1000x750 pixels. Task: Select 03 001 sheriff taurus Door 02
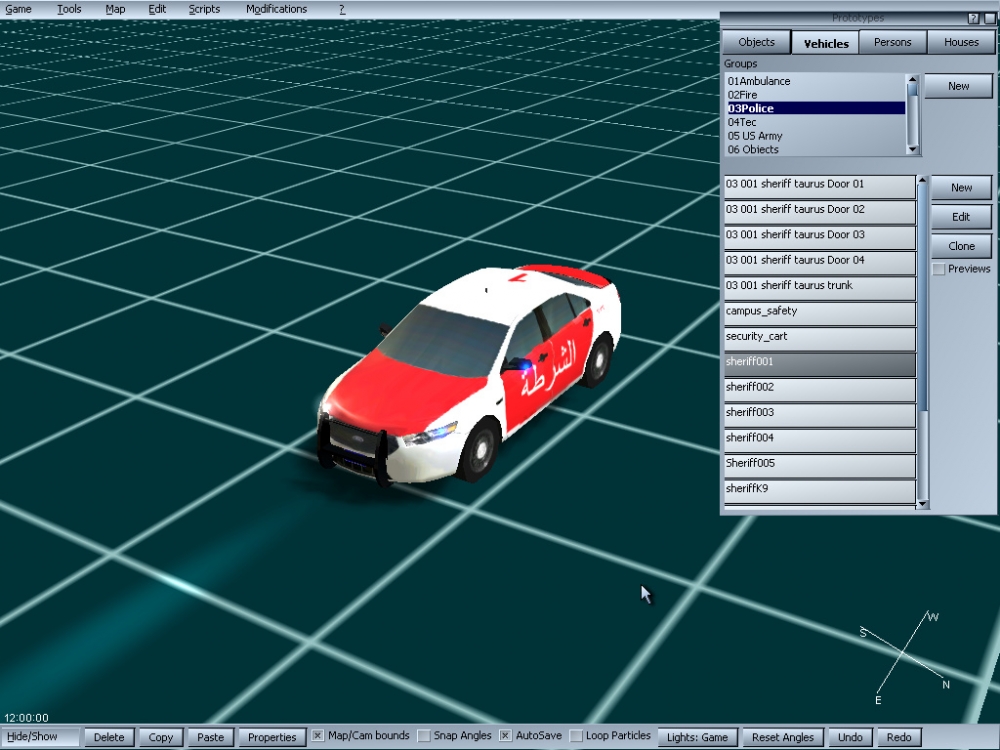click(820, 212)
